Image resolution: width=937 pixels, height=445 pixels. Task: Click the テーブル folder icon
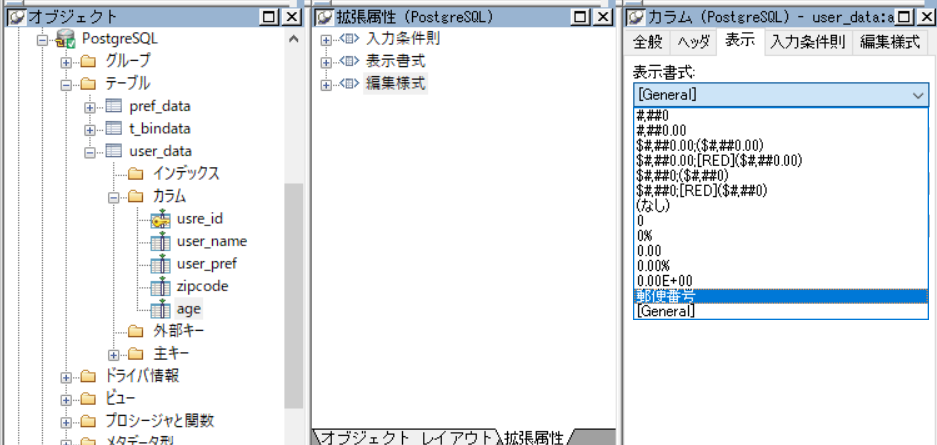[88, 84]
